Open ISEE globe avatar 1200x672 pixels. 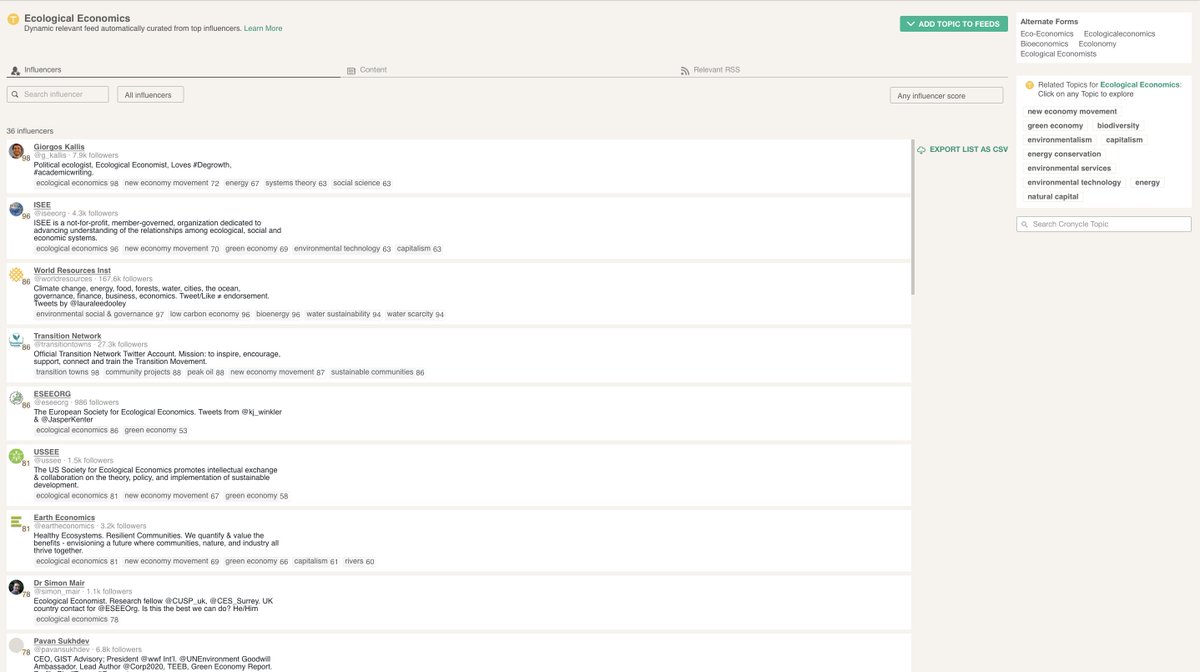click(x=16, y=209)
